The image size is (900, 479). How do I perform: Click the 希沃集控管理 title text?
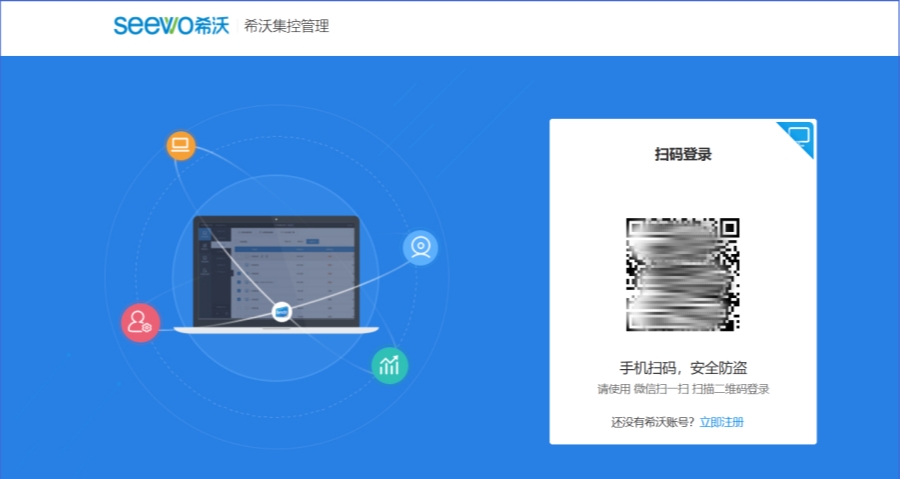pos(286,26)
